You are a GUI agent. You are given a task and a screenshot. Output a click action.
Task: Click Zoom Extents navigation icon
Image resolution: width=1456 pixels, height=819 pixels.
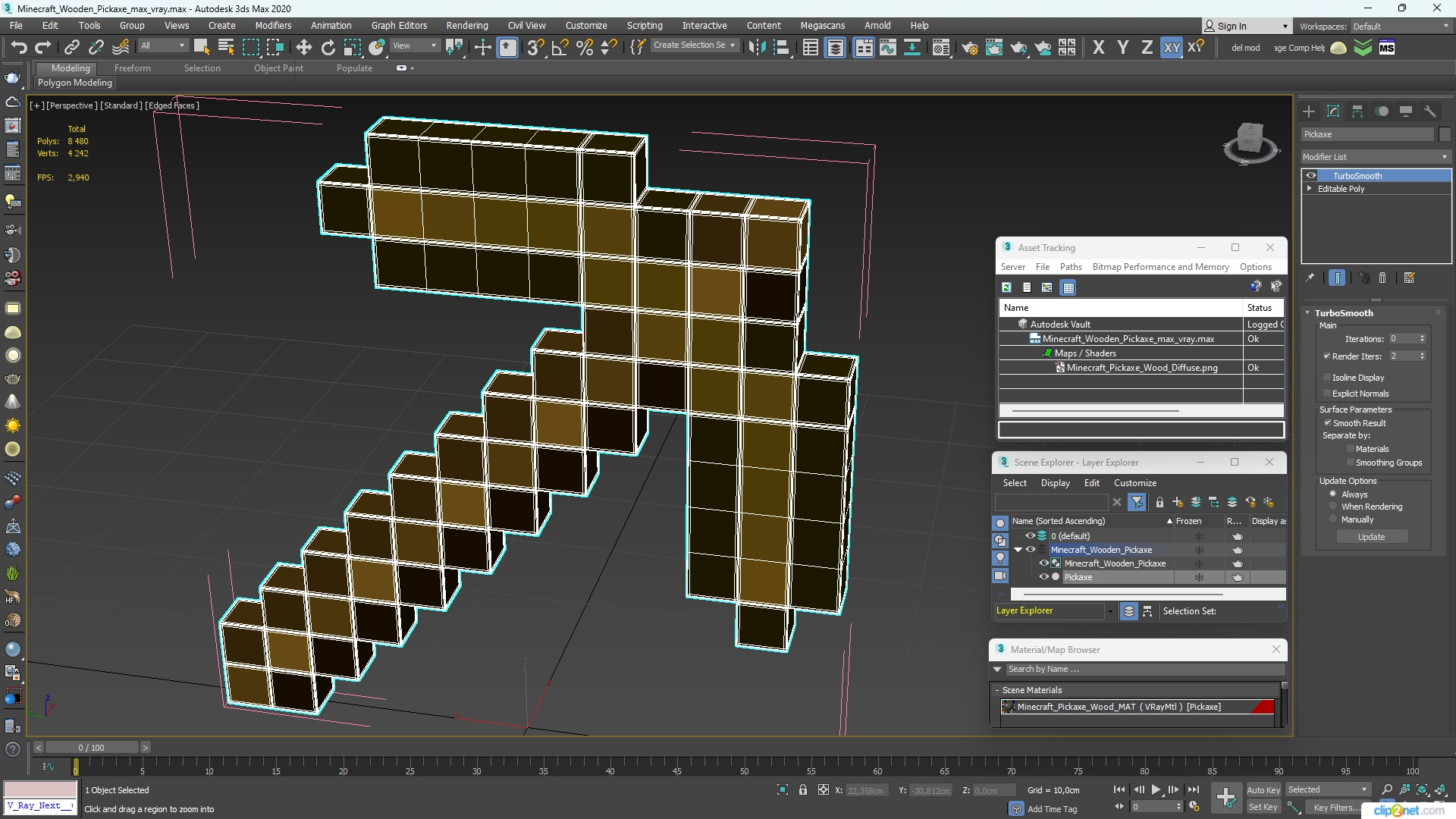[1422, 790]
